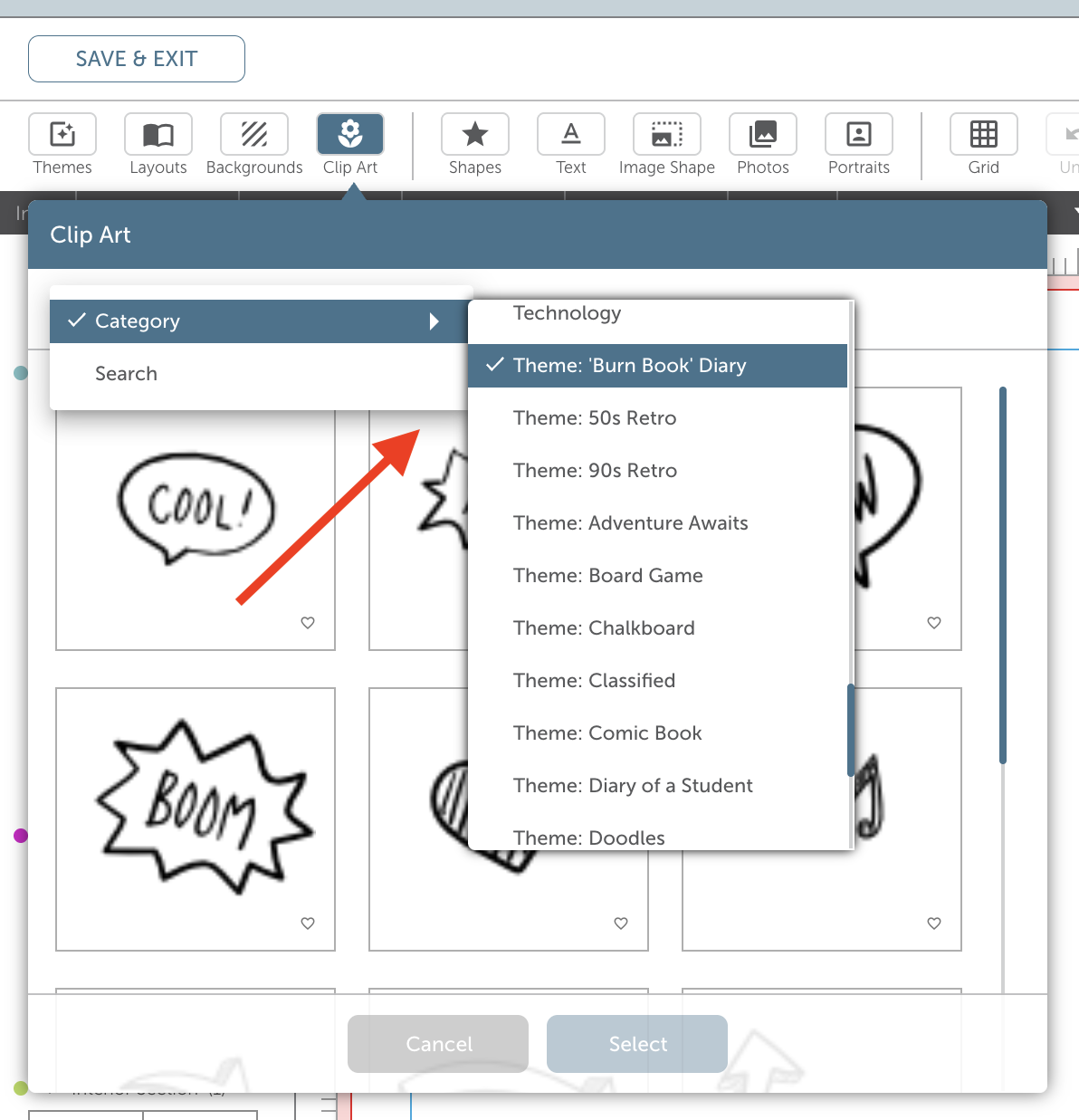Click heart on striped heart clip art
This screenshot has height=1120, width=1079.
coord(621,924)
